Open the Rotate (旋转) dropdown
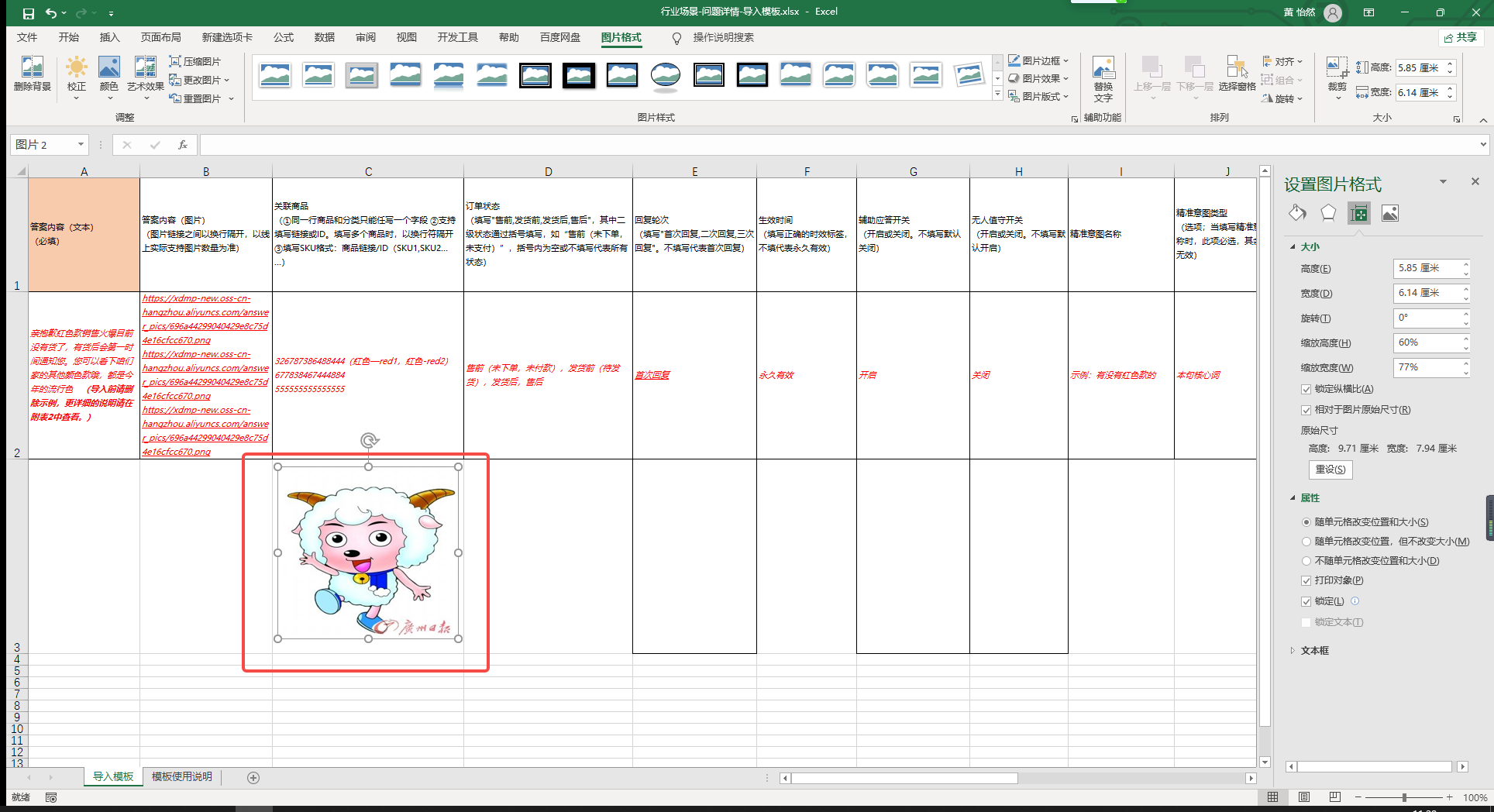 pos(1282,98)
